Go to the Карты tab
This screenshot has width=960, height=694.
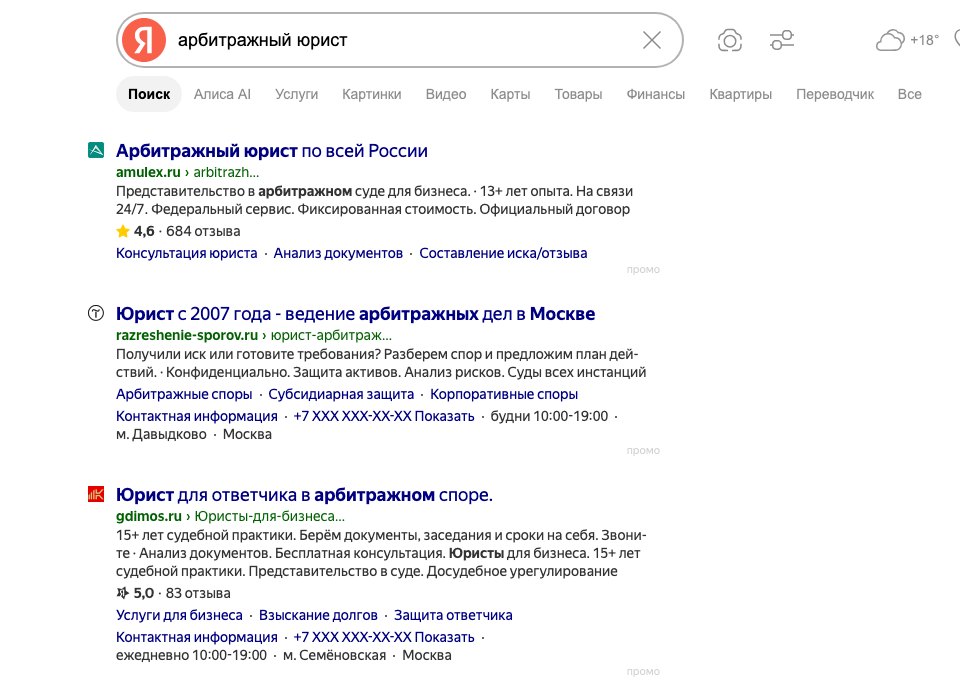point(510,94)
